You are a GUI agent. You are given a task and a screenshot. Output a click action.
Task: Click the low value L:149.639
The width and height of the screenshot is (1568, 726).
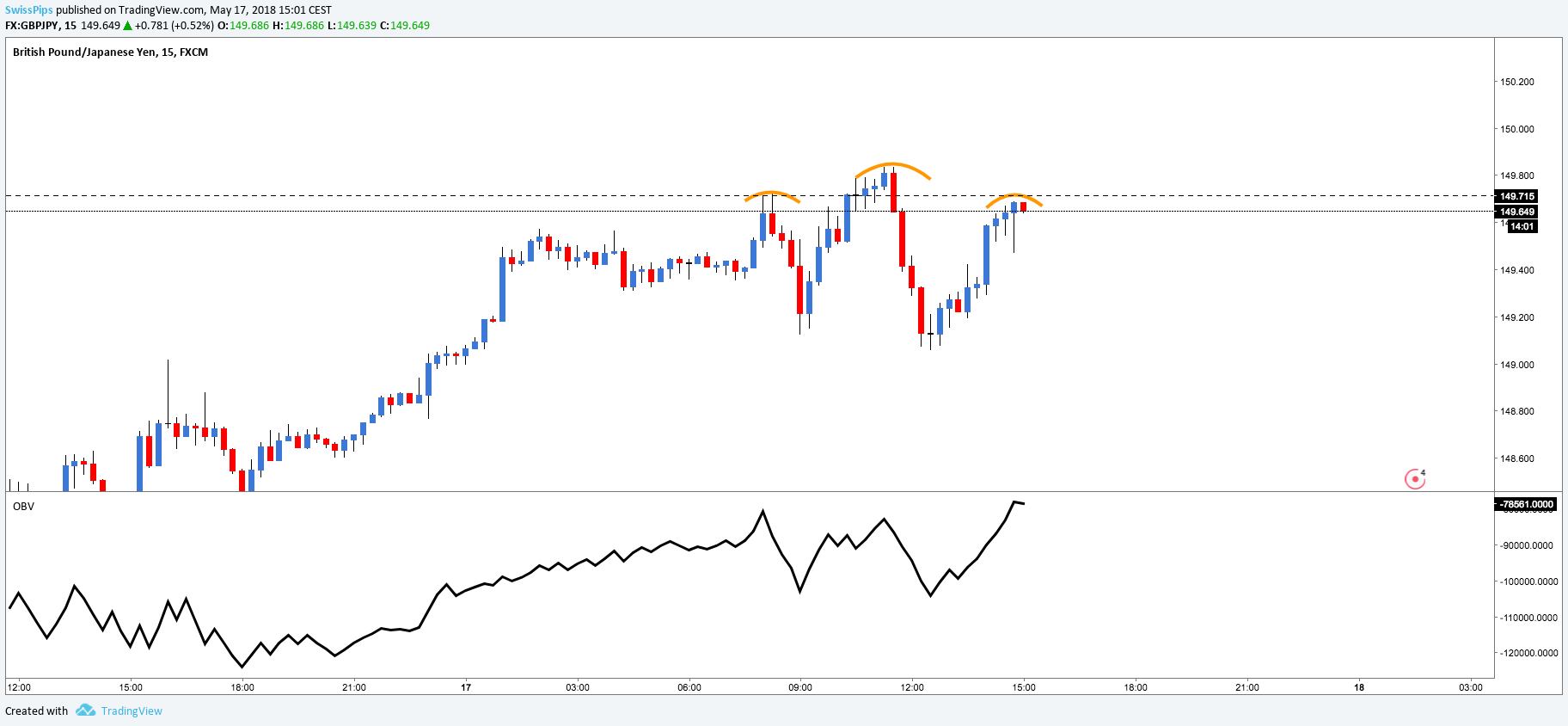click(352, 26)
